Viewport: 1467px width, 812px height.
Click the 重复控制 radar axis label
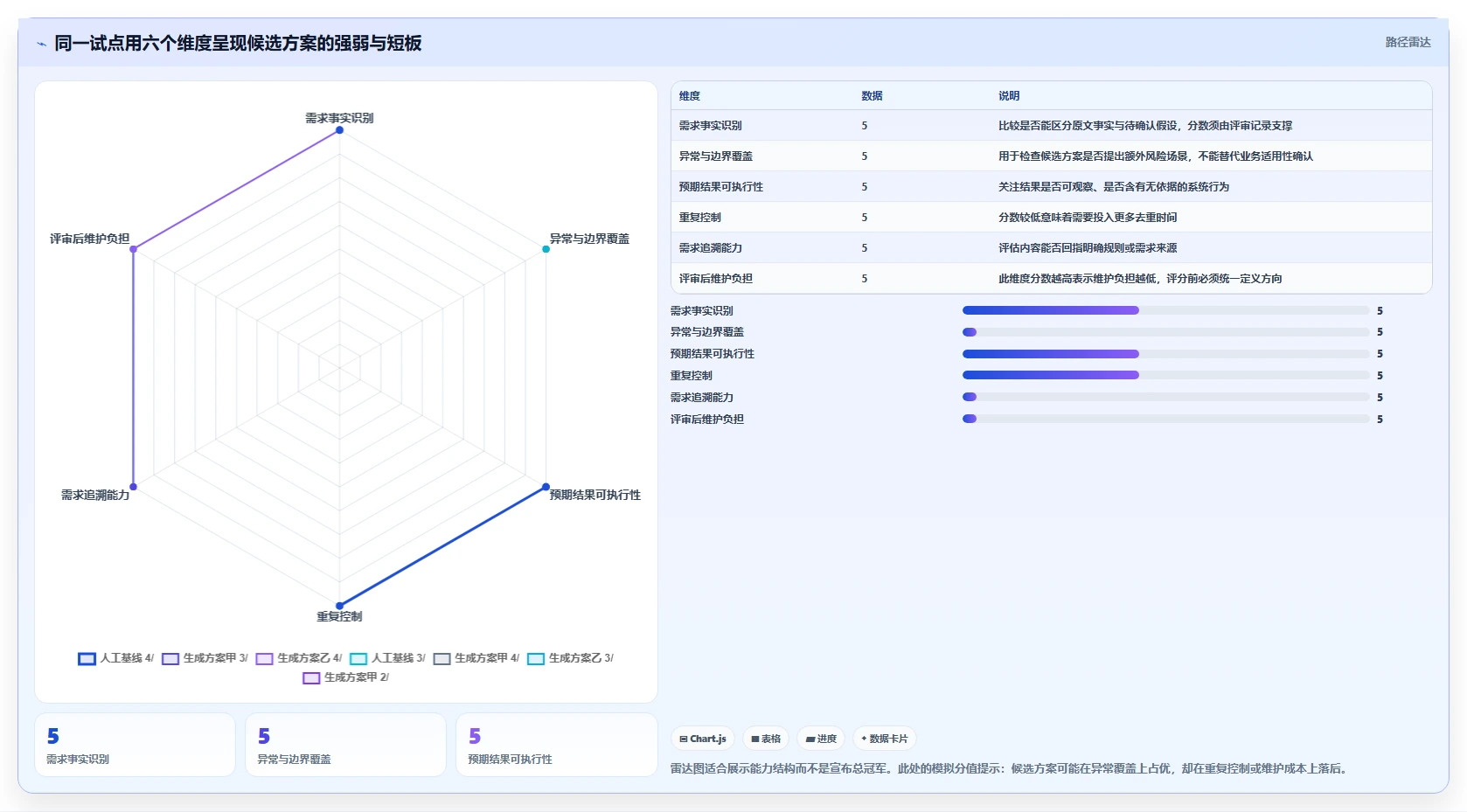pyautogui.click(x=339, y=616)
